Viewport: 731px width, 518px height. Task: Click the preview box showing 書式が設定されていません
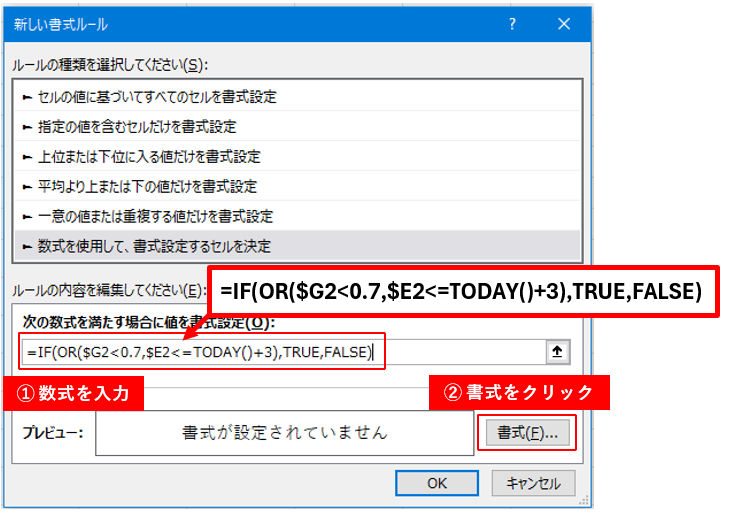click(284, 433)
